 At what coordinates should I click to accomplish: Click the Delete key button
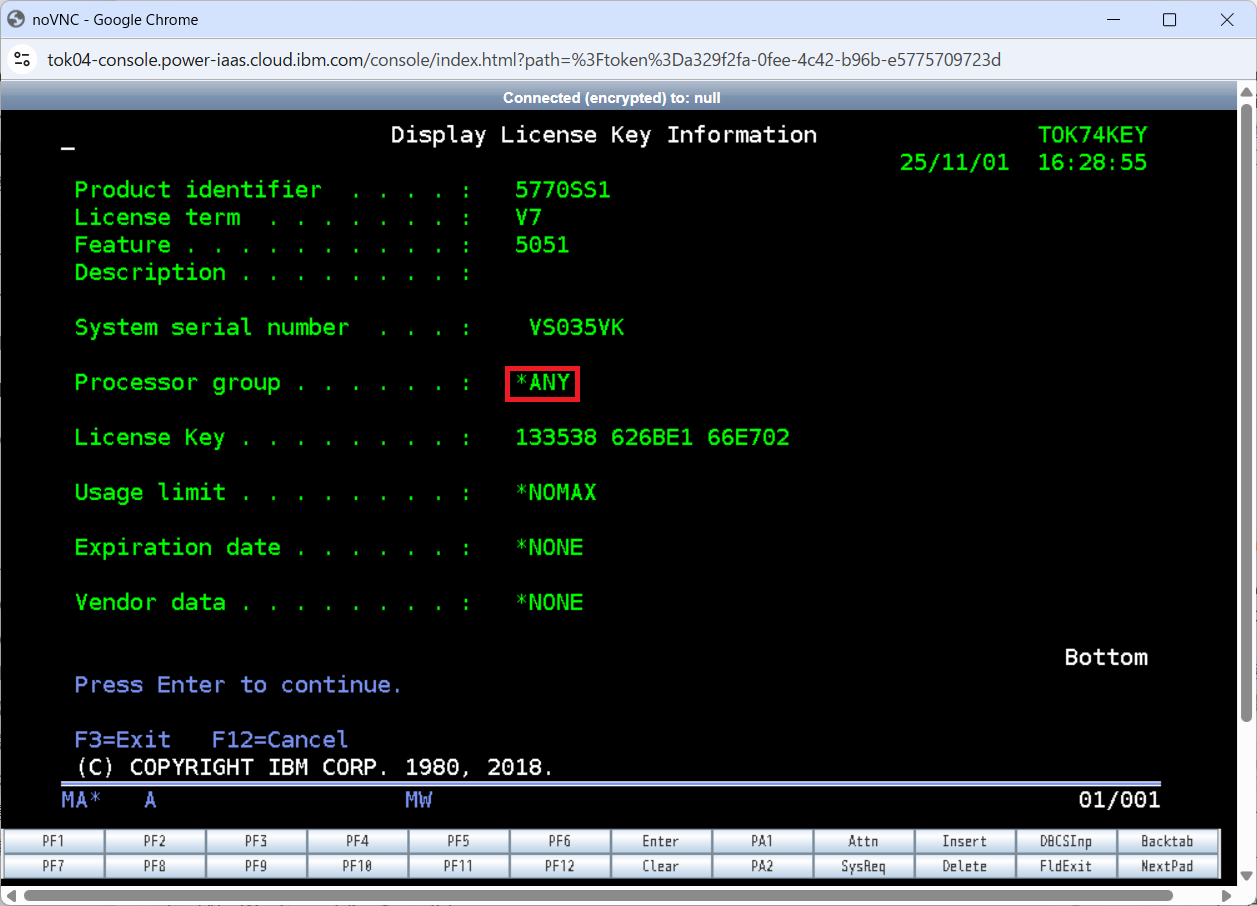(965, 866)
